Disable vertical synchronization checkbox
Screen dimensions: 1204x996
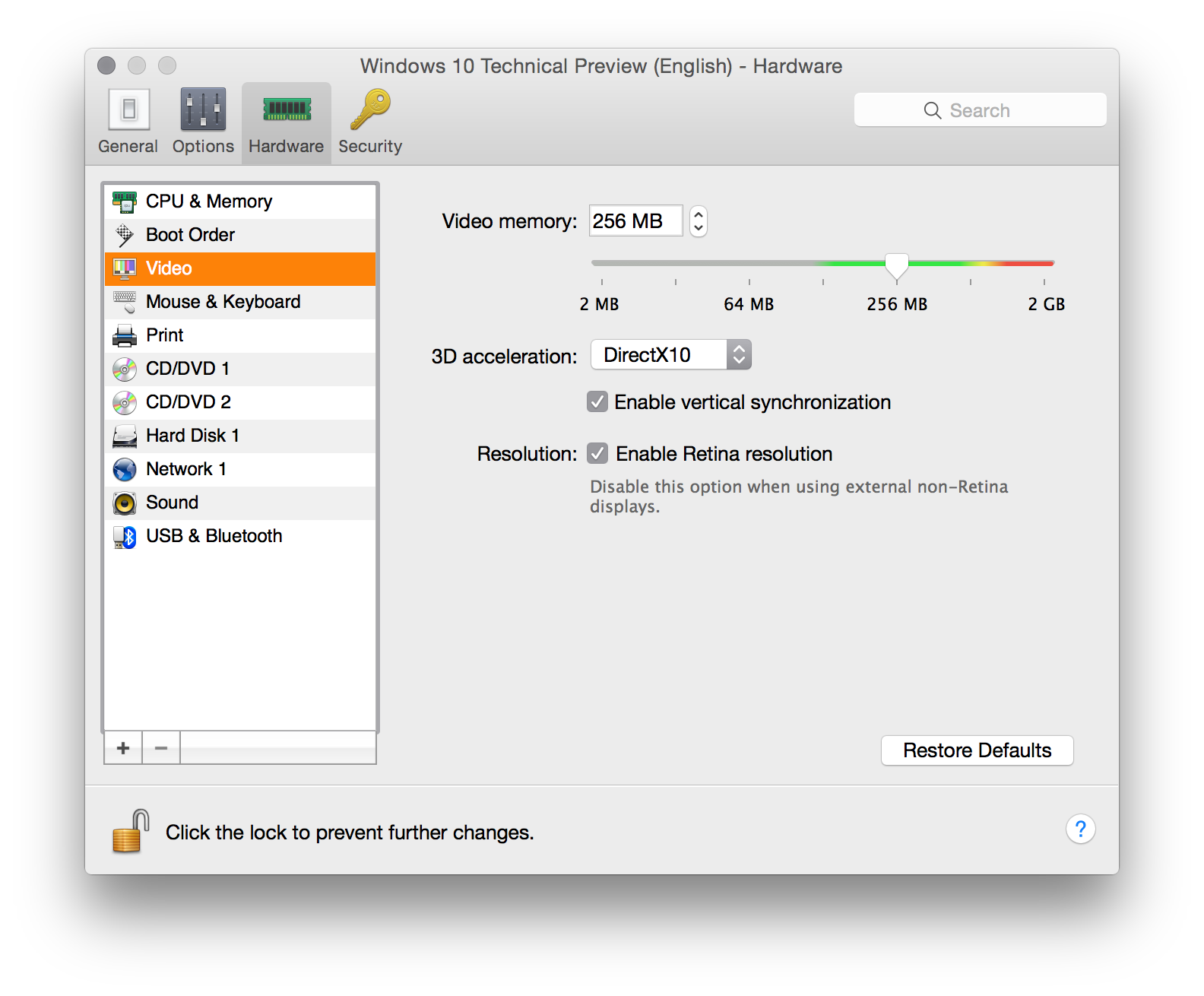(x=597, y=402)
